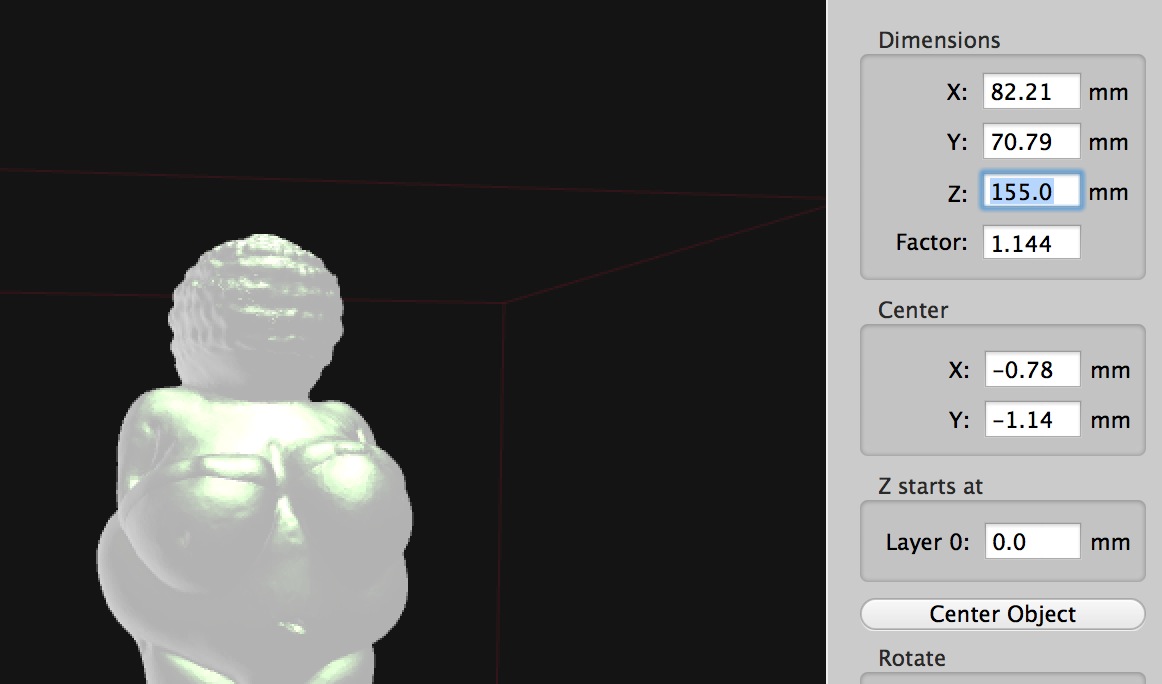Click the mm unit beside Z dimension

pyautogui.click(x=1108, y=192)
